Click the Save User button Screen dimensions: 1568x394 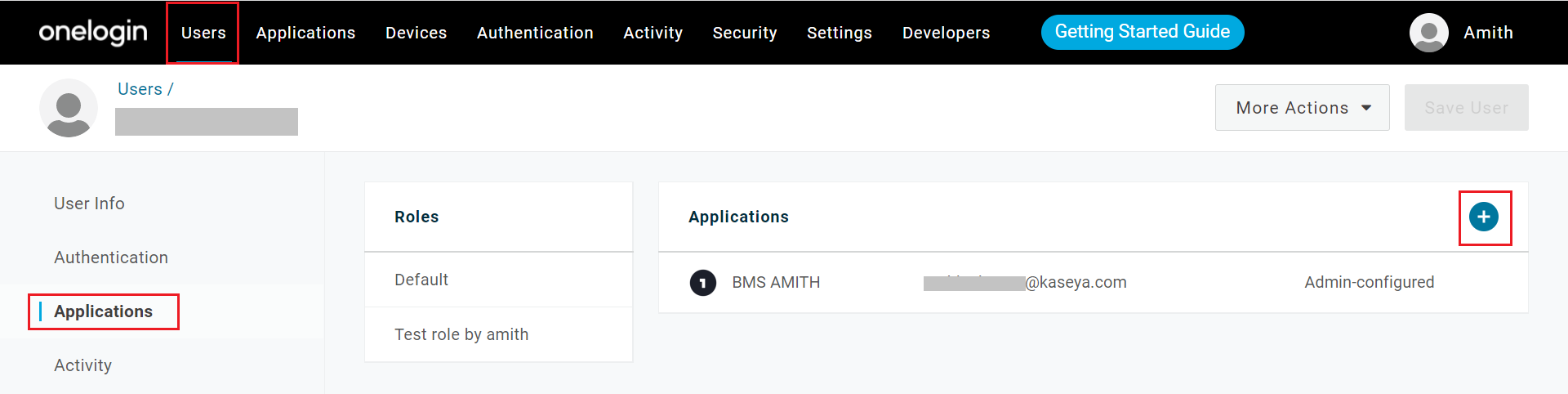click(x=1466, y=108)
